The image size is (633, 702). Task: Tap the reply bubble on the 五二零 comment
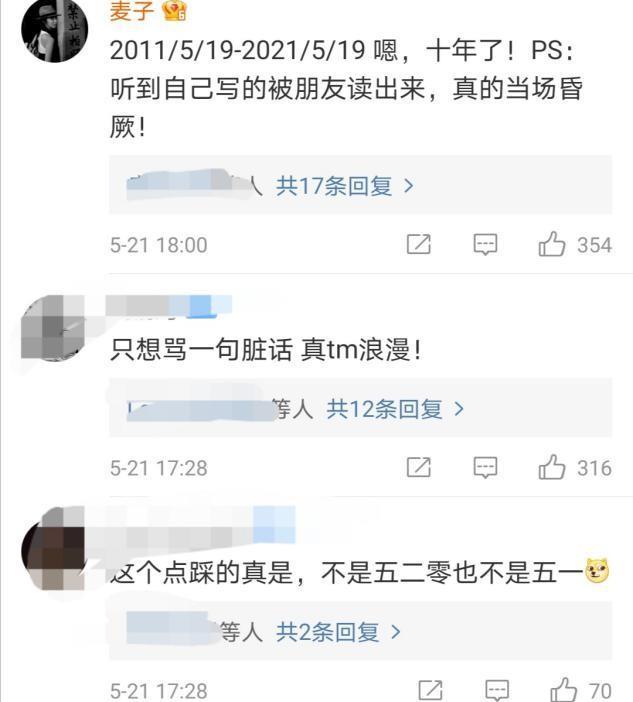497,690
